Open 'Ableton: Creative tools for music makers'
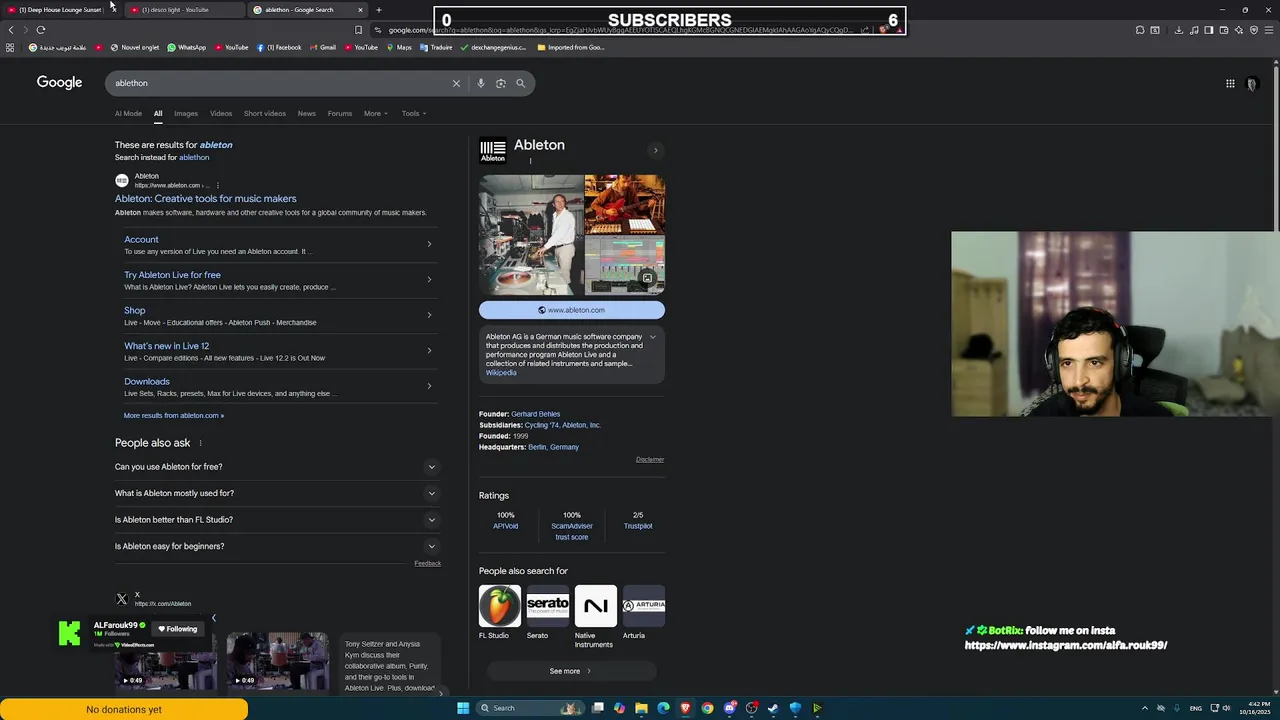Viewport: 1280px width, 720px height. coord(205,198)
